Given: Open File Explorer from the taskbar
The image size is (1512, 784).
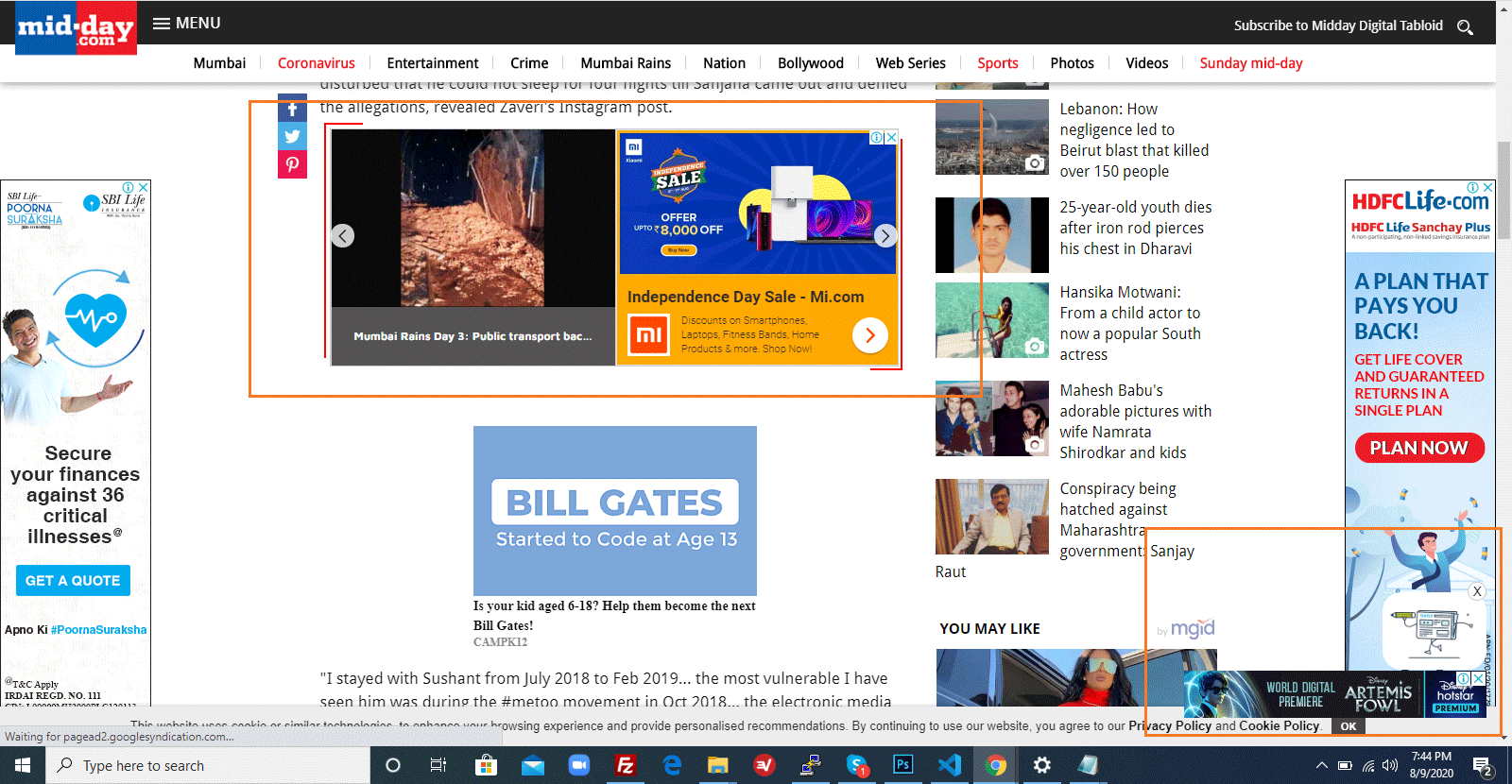Looking at the screenshot, I should point(718,765).
